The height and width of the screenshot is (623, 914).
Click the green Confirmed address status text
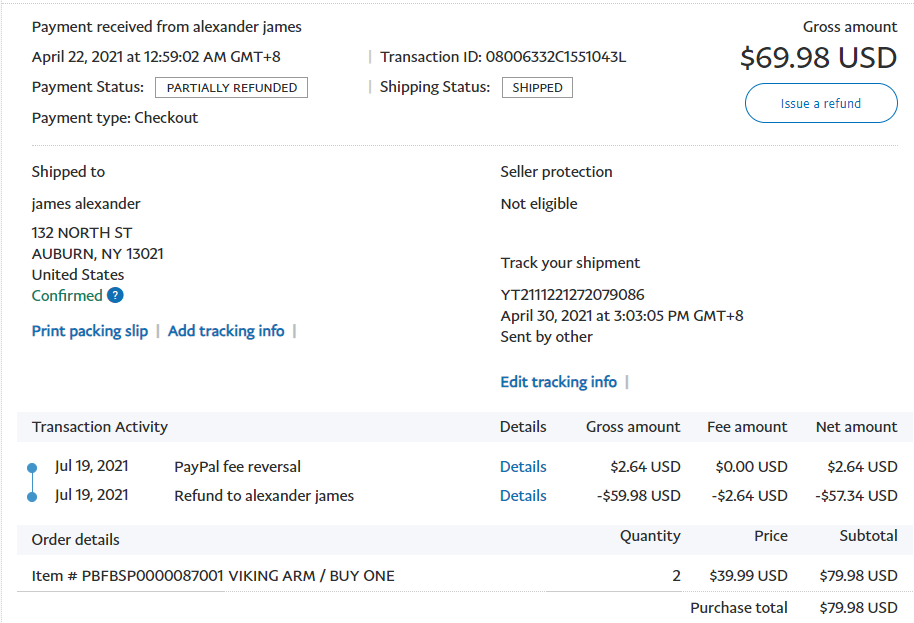67,296
